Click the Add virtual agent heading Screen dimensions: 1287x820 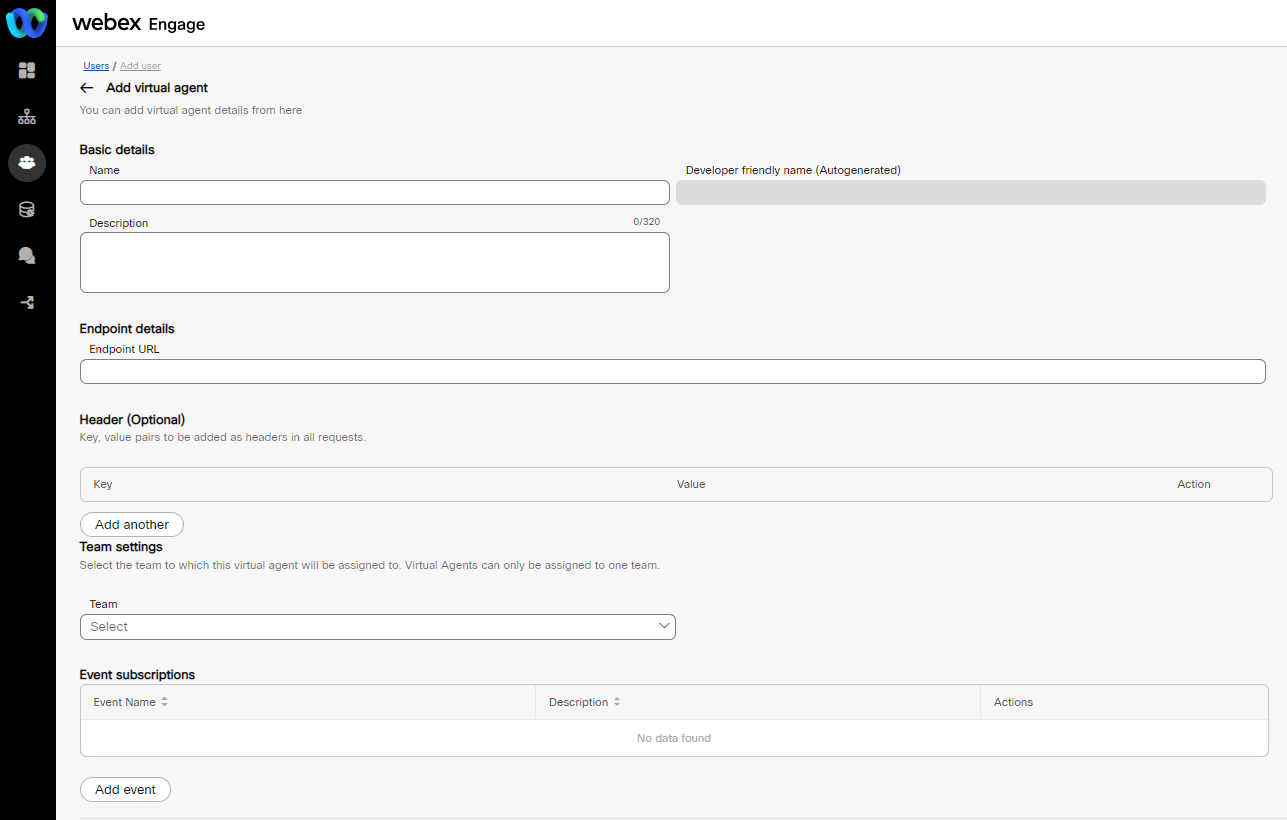pos(157,88)
